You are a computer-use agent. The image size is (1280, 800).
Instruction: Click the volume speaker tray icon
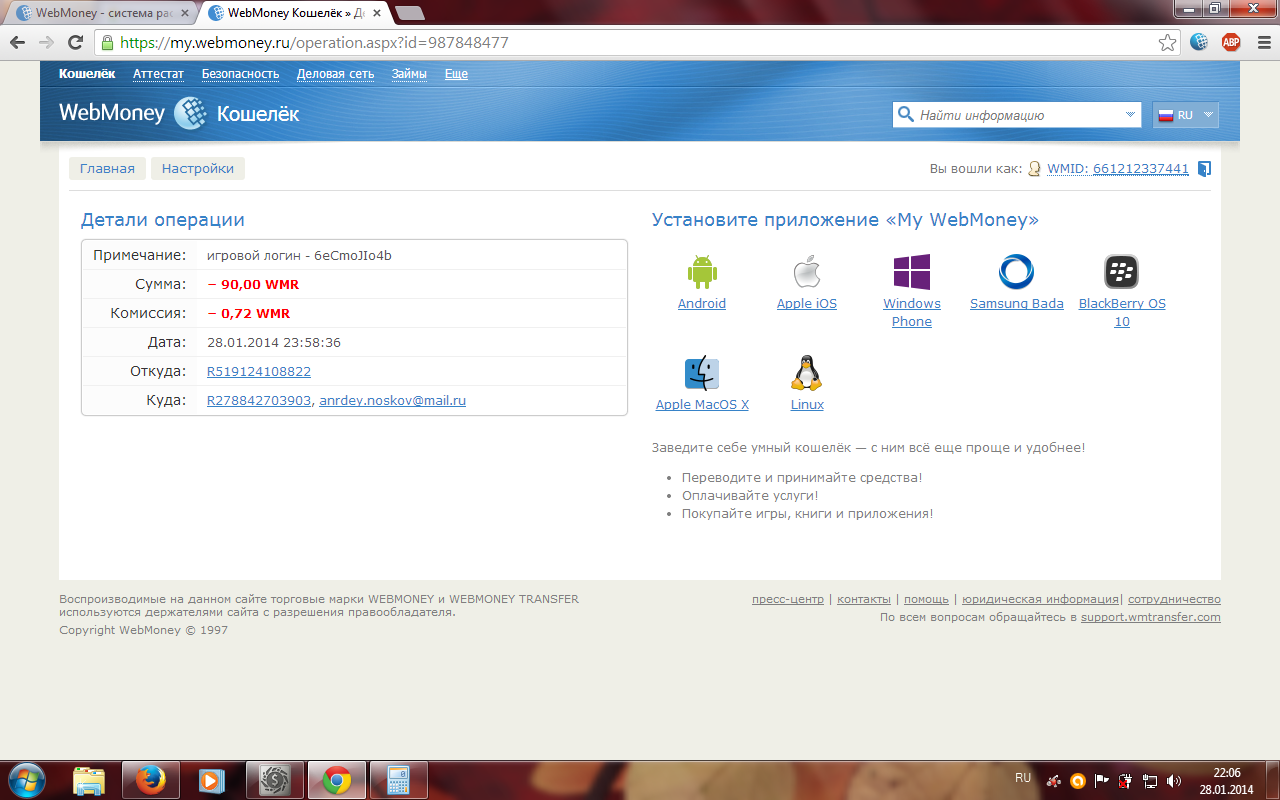tap(1174, 780)
